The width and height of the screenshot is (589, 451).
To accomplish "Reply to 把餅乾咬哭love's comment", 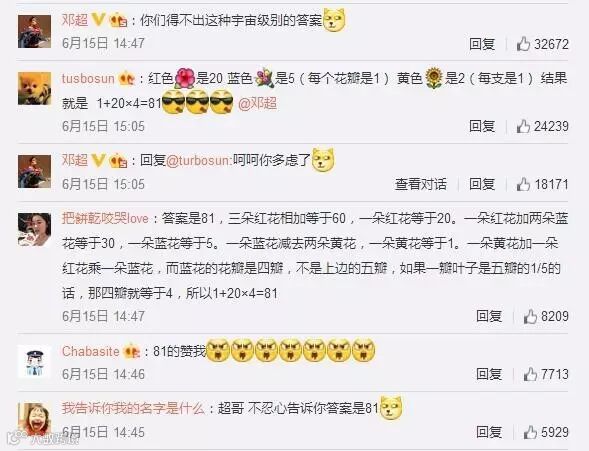I will tap(489, 317).
